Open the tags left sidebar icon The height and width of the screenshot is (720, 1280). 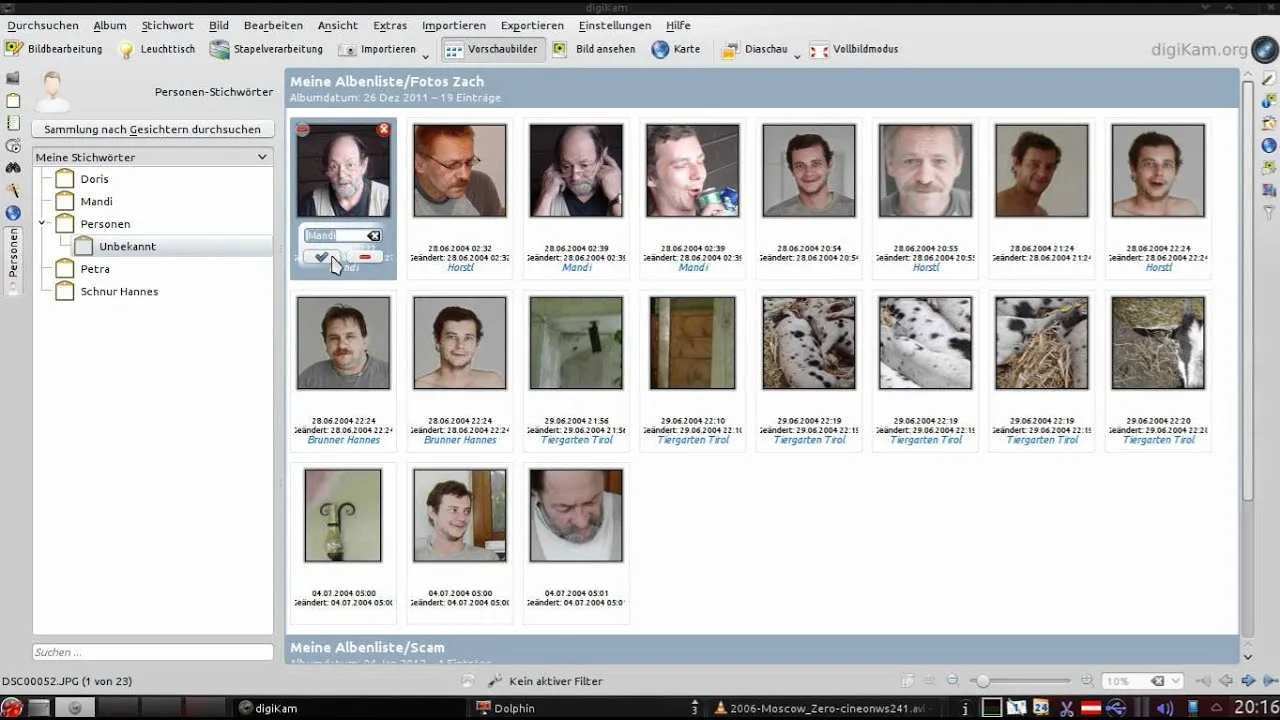point(13,100)
